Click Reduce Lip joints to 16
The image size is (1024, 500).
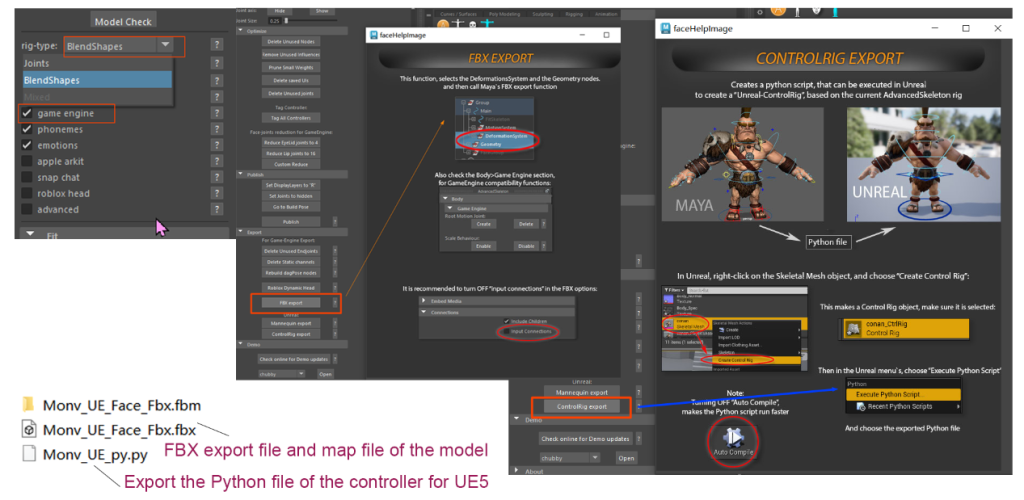[x=291, y=153]
